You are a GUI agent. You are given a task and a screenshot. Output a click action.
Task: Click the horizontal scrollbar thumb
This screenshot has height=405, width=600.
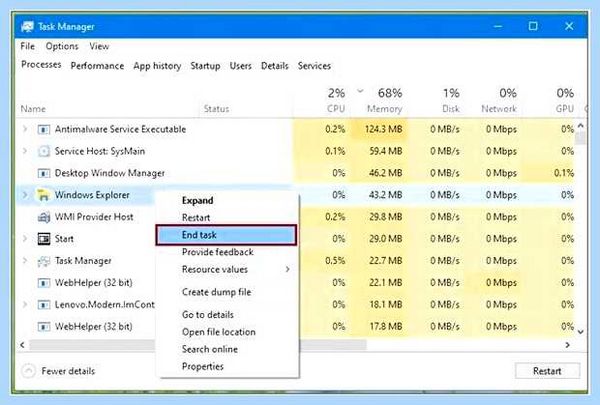(x=197, y=345)
